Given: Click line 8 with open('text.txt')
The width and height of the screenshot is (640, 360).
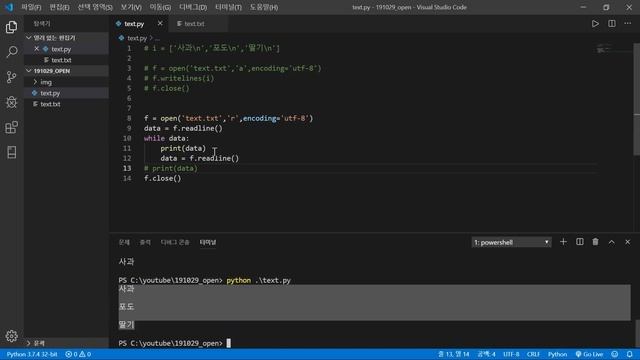Looking at the screenshot, I should coord(228,118).
